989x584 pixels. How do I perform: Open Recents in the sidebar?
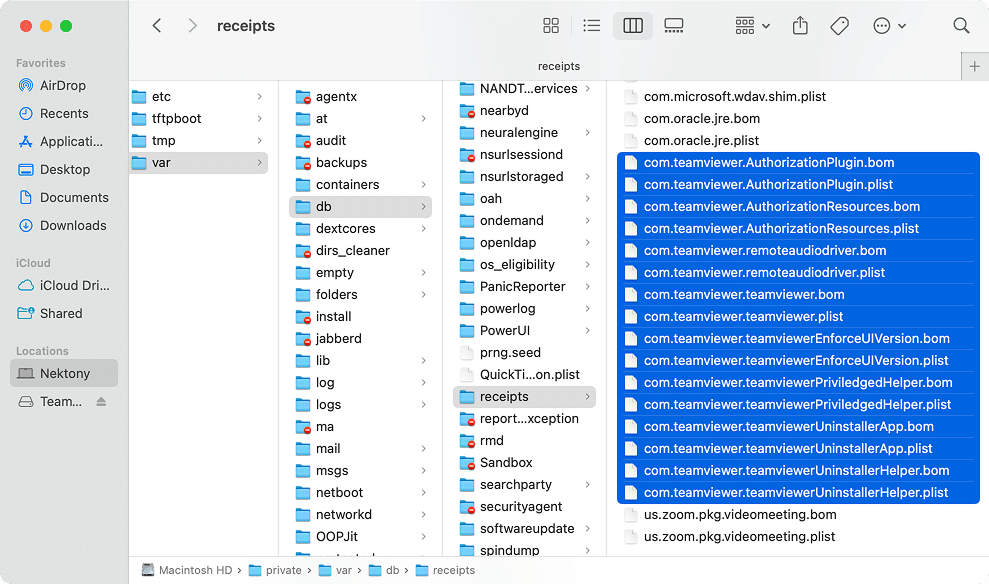point(63,114)
